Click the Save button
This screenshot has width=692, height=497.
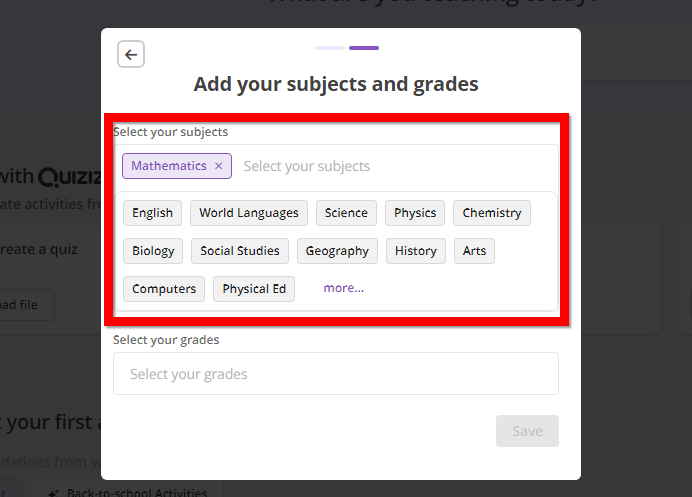tap(527, 431)
